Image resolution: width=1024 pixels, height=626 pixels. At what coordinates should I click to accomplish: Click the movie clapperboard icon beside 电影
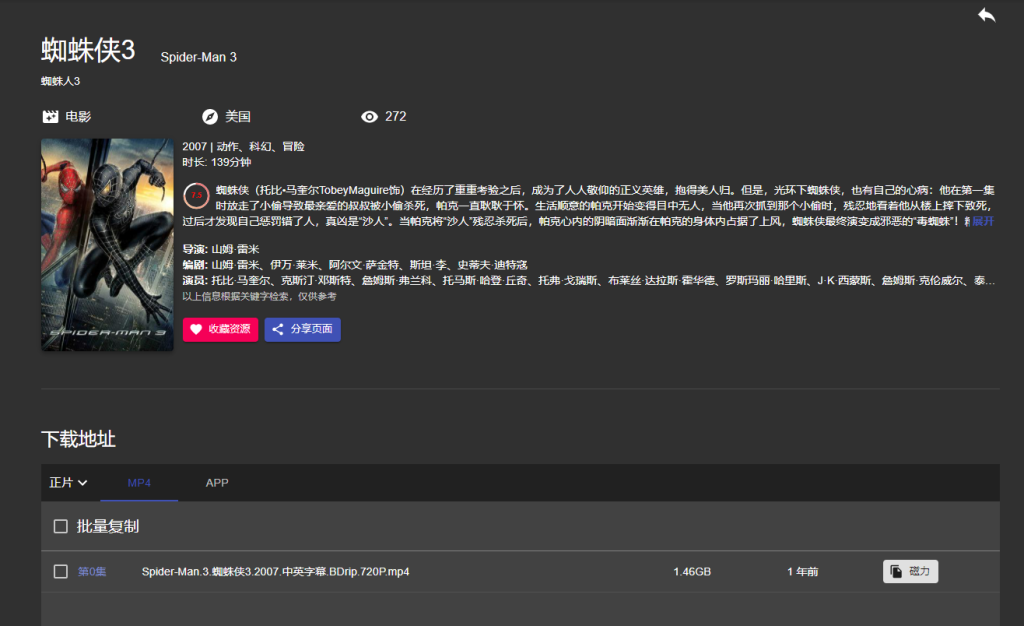50,117
